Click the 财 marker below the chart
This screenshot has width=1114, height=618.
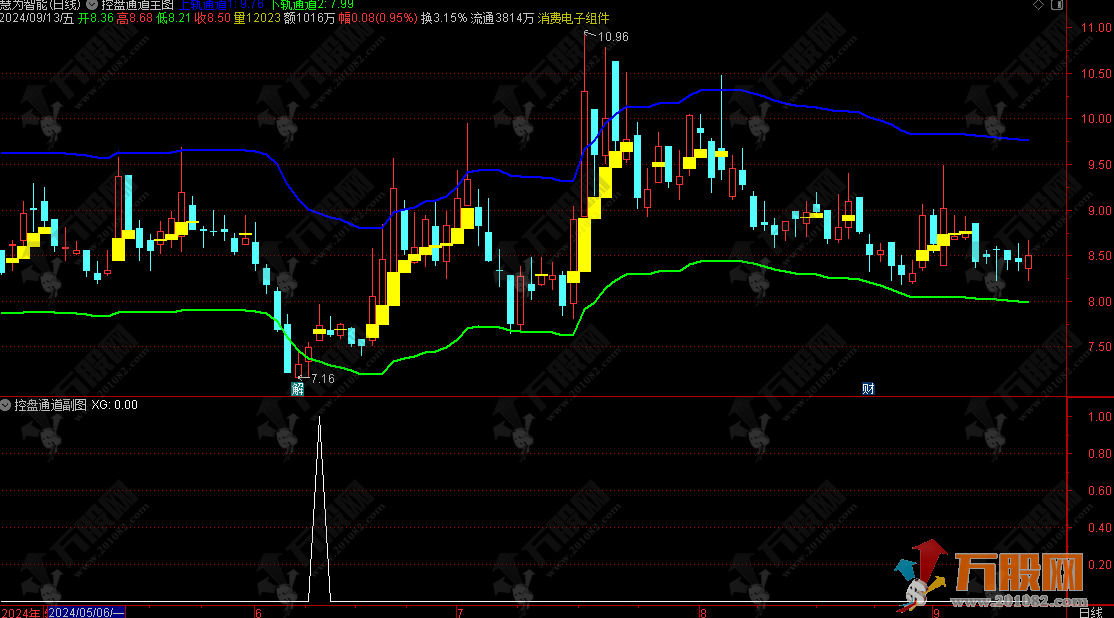coord(868,389)
